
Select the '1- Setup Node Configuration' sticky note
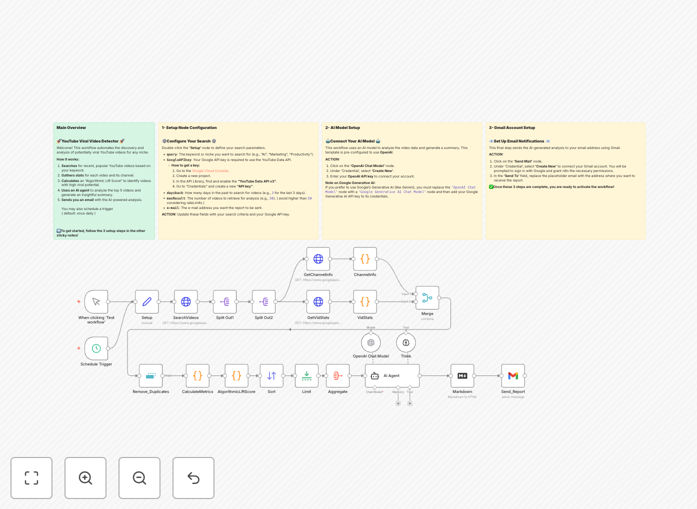tap(239, 181)
